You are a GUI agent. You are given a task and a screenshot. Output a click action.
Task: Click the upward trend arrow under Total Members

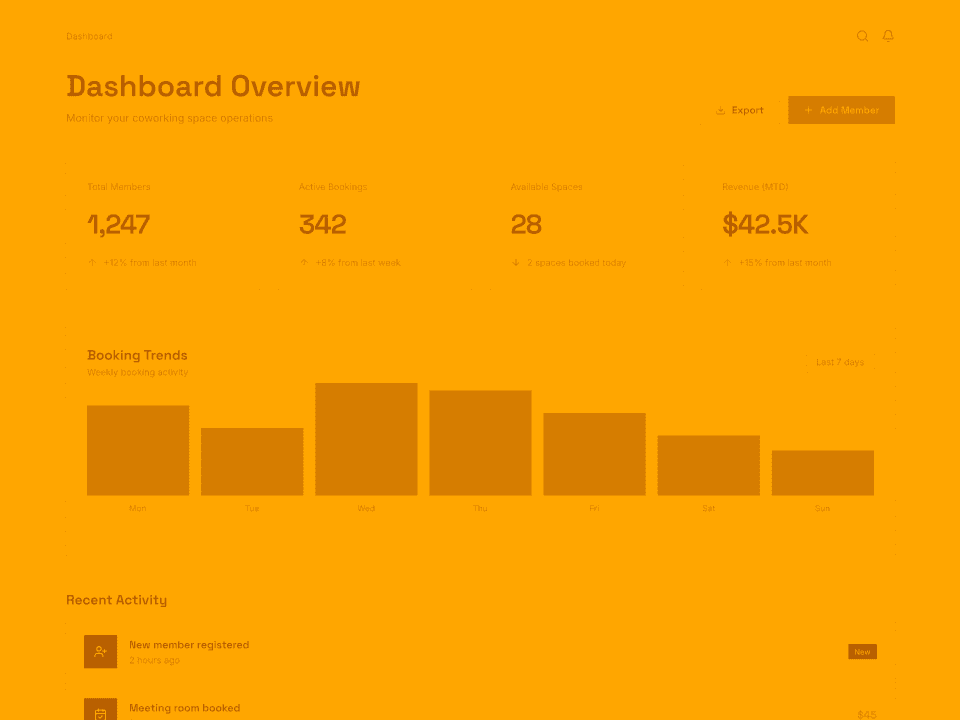pos(92,262)
